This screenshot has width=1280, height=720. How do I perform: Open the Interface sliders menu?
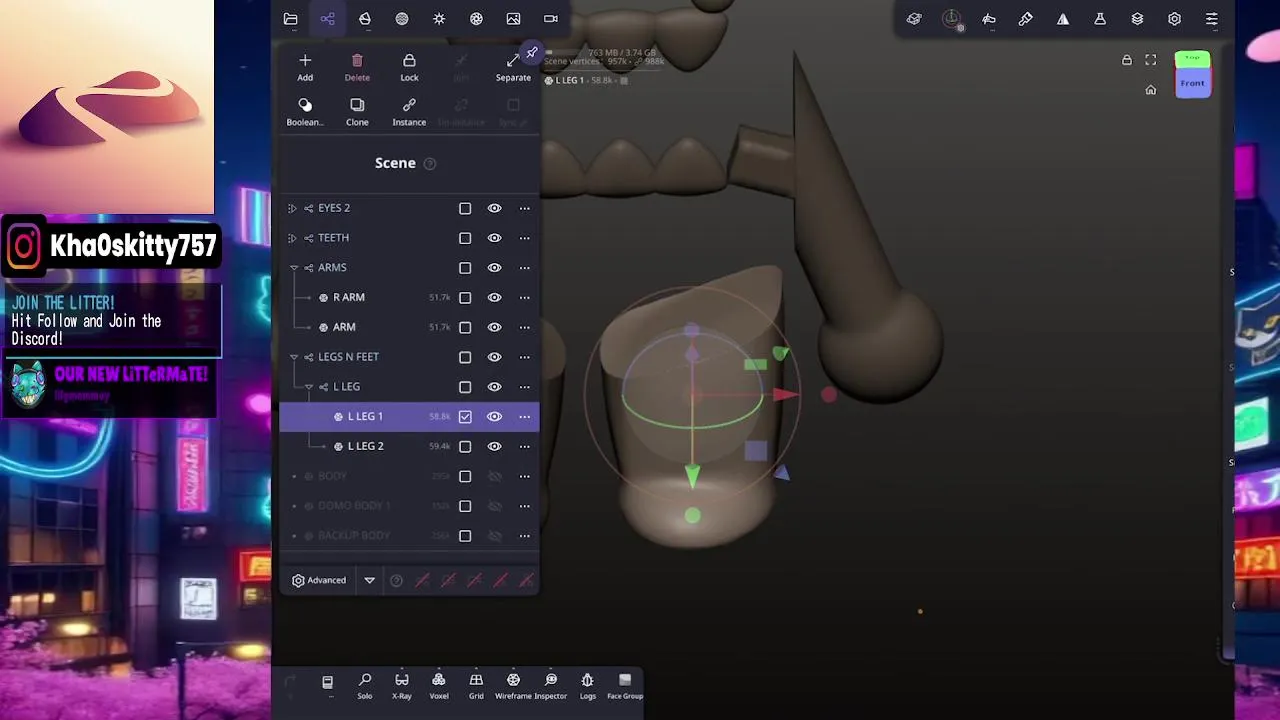pyautogui.click(x=1211, y=19)
